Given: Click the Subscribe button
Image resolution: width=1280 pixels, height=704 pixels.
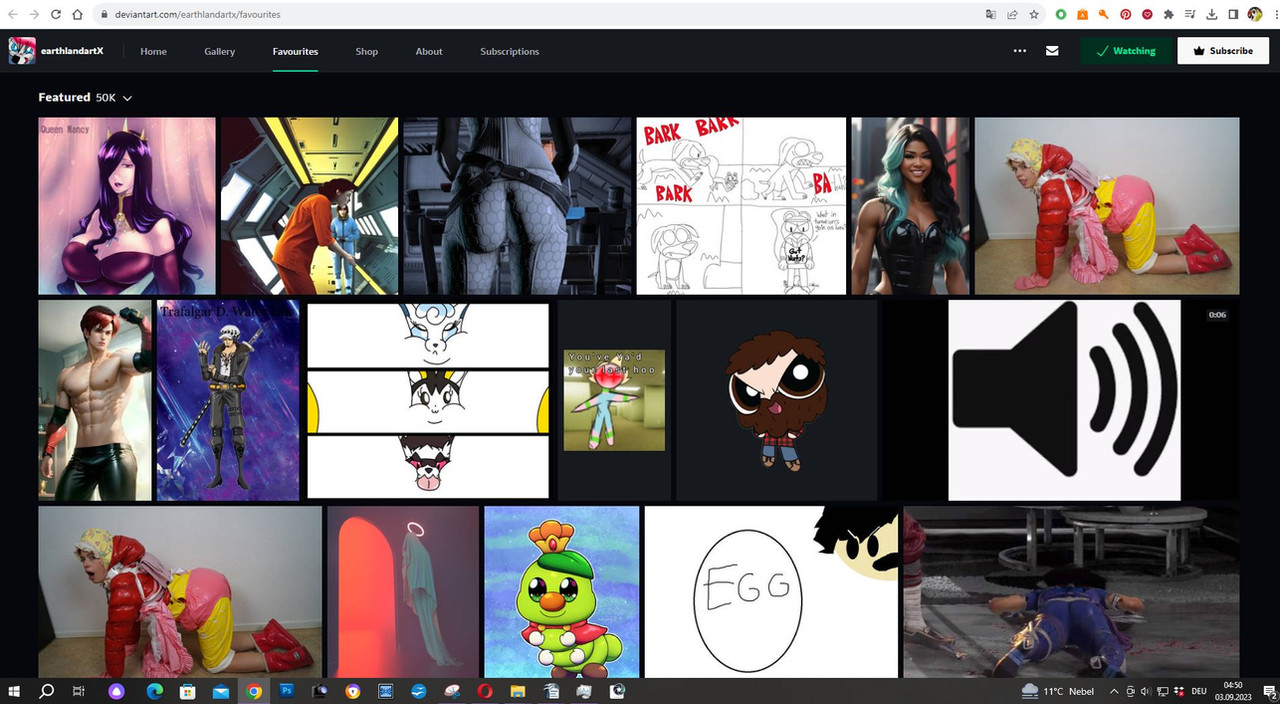Looking at the screenshot, I should tap(1223, 51).
